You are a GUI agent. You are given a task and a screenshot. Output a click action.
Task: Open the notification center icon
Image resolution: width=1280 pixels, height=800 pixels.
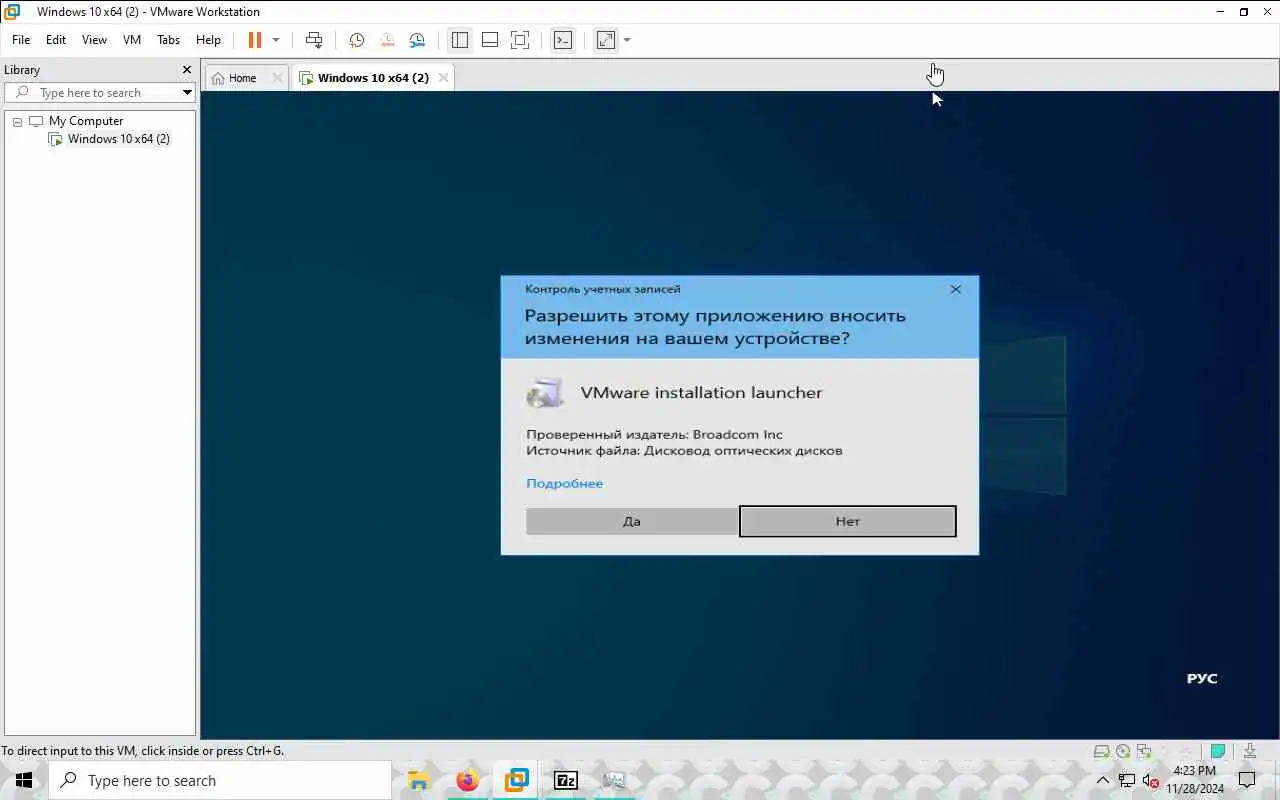click(x=1247, y=780)
